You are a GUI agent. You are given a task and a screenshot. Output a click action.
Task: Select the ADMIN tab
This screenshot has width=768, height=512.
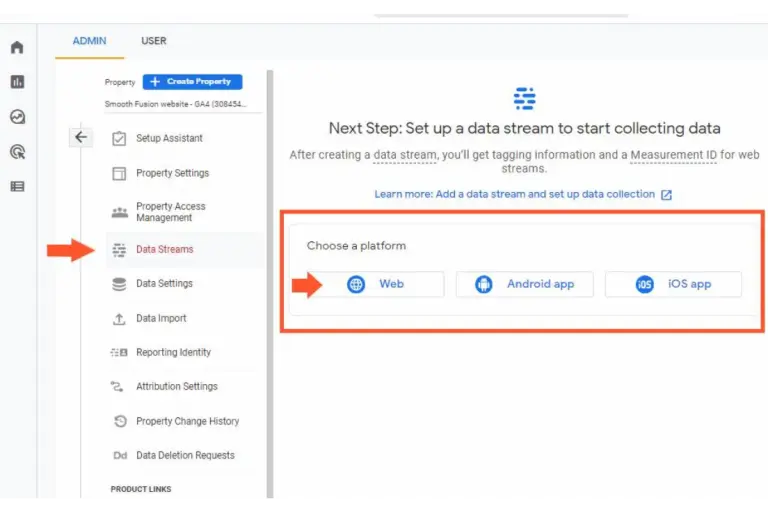(x=89, y=41)
